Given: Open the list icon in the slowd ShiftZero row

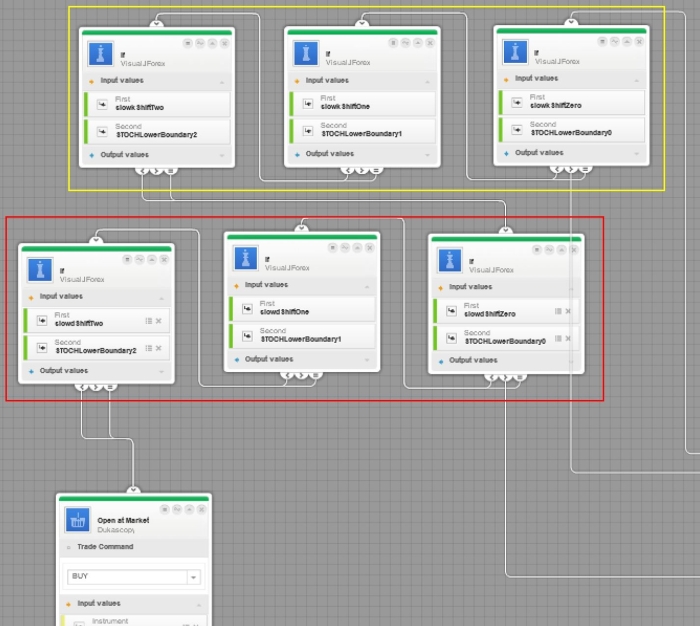Looking at the screenshot, I should pyautogui.click(x=558, y=311).
